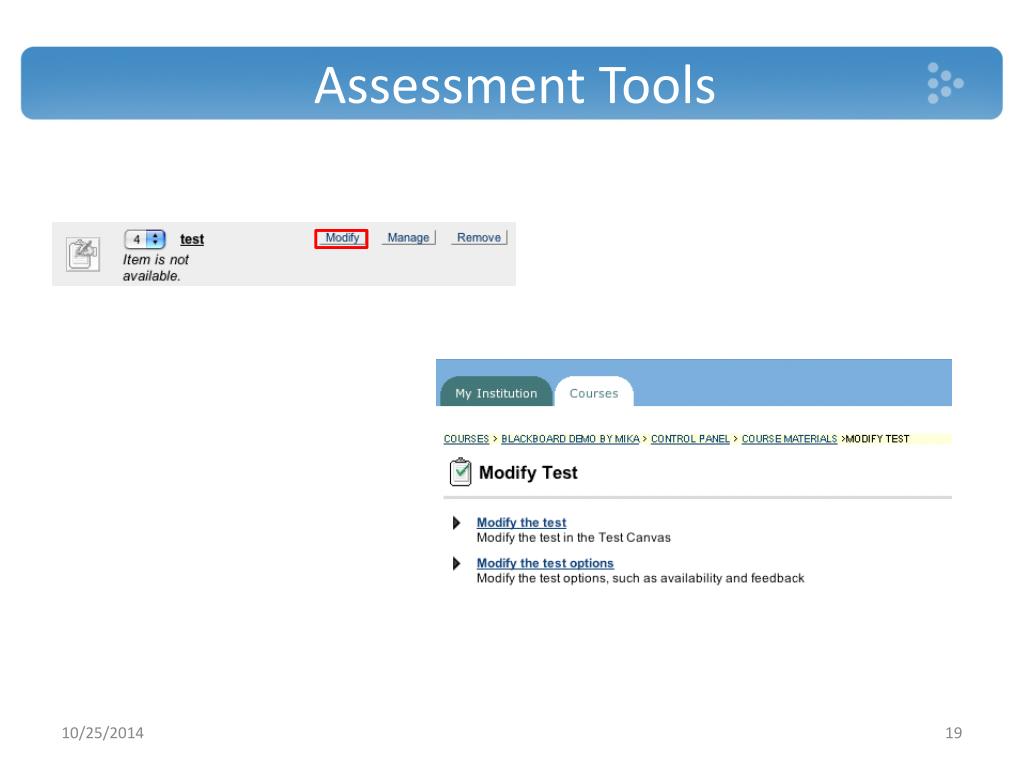
Task: Click the 'Item is not available.' text
Action: tap(155, 268)
